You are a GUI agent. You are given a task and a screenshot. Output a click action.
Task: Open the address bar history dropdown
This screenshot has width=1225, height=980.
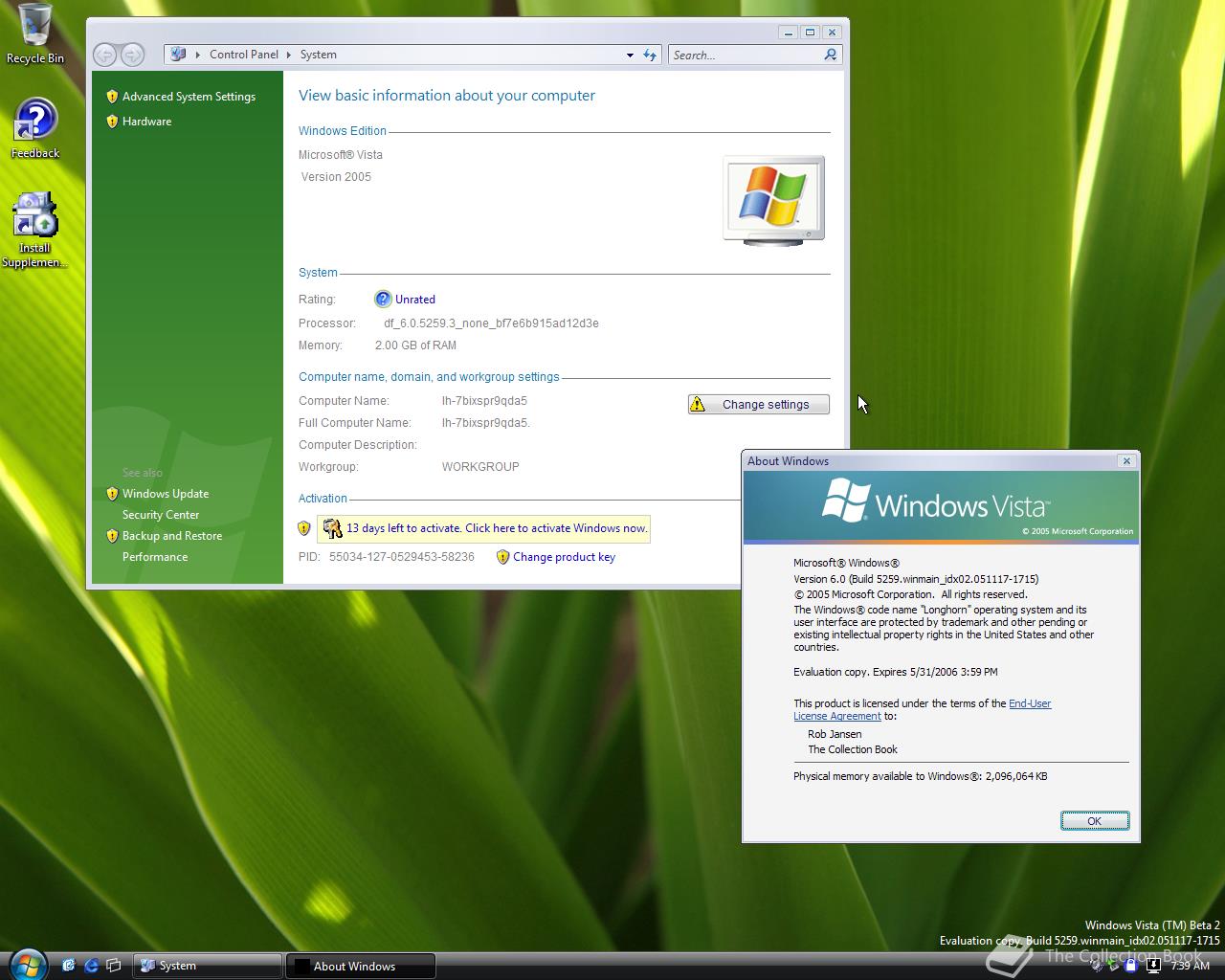point(630,55)
